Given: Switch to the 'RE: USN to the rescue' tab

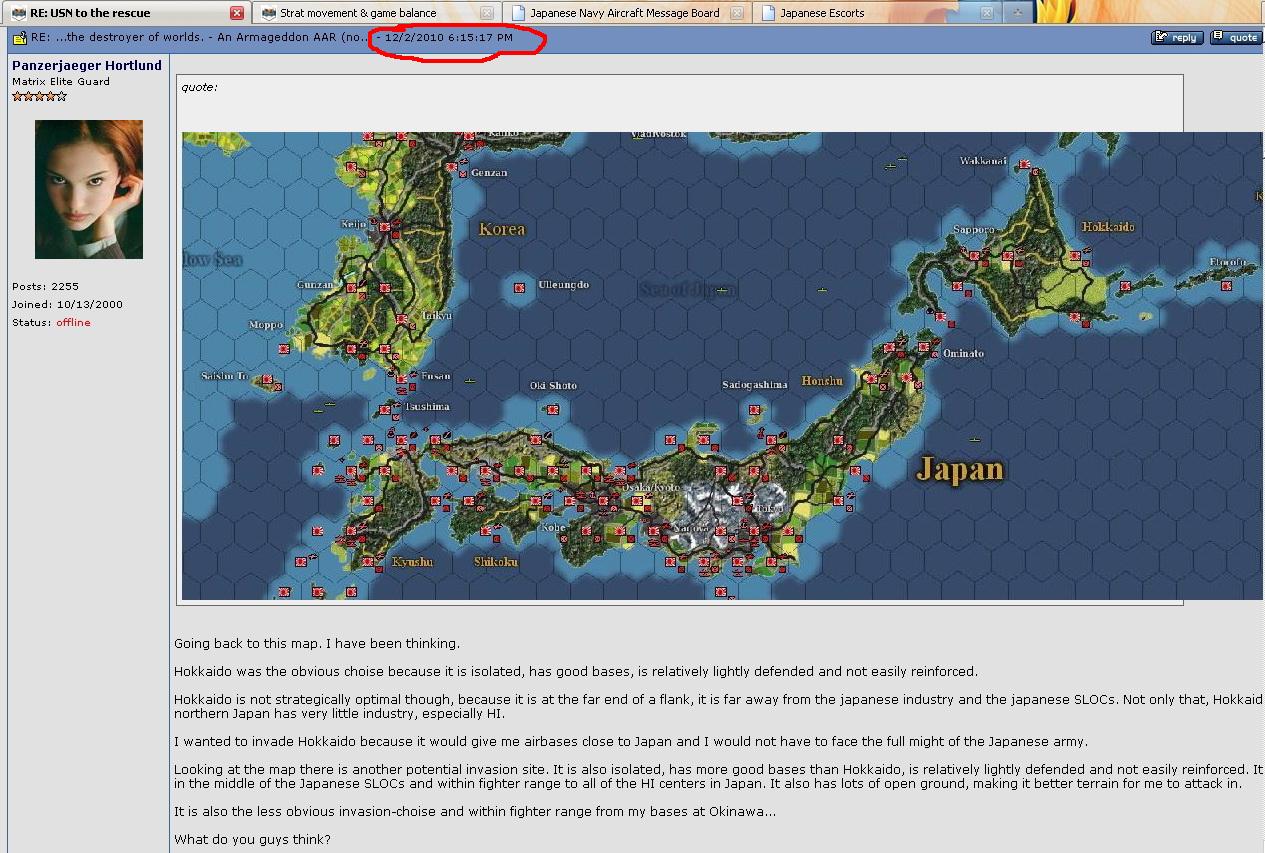Looking at the screenshot, I should [x=125, y=13].
